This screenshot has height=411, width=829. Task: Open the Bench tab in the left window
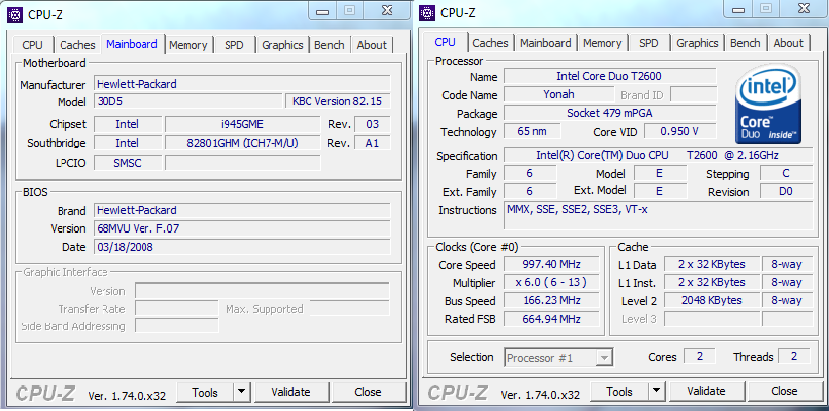[329, 45]
